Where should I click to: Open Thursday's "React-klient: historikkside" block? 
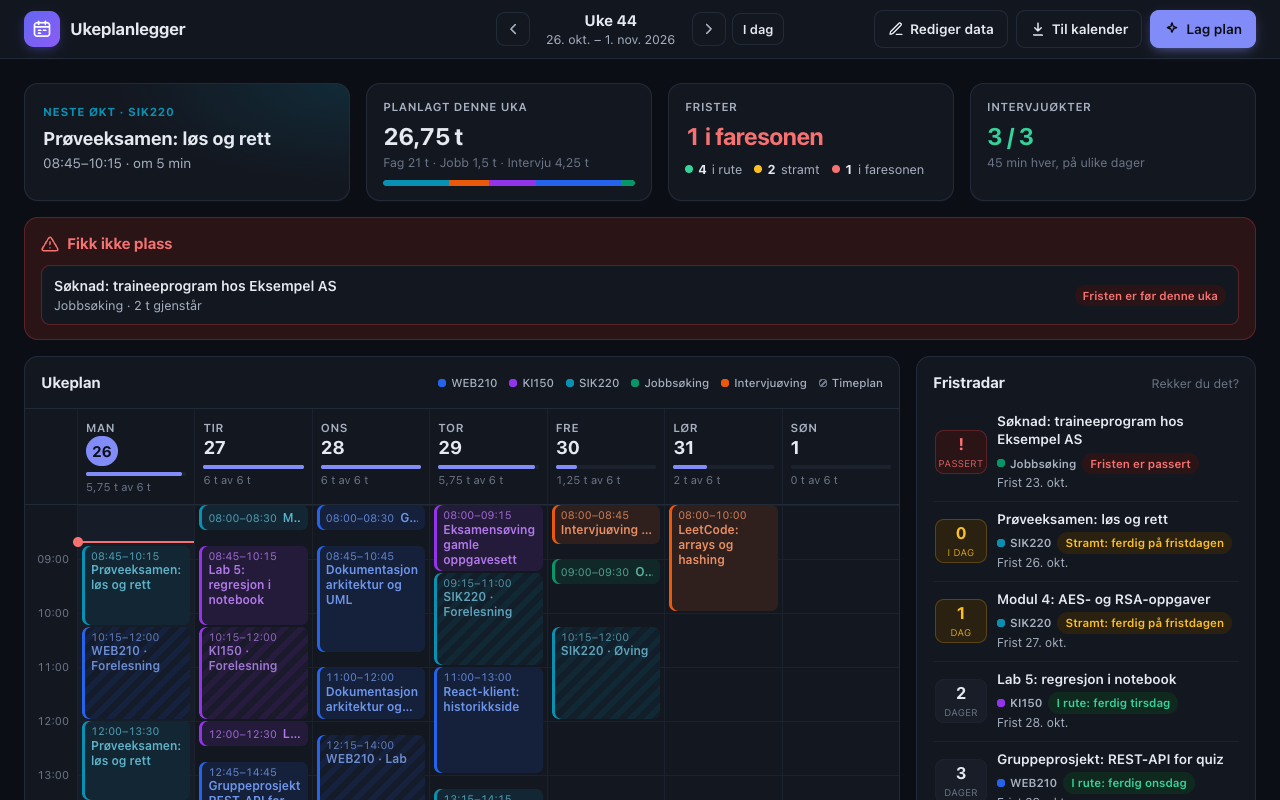pyautogui.click(x=488, y=720)
